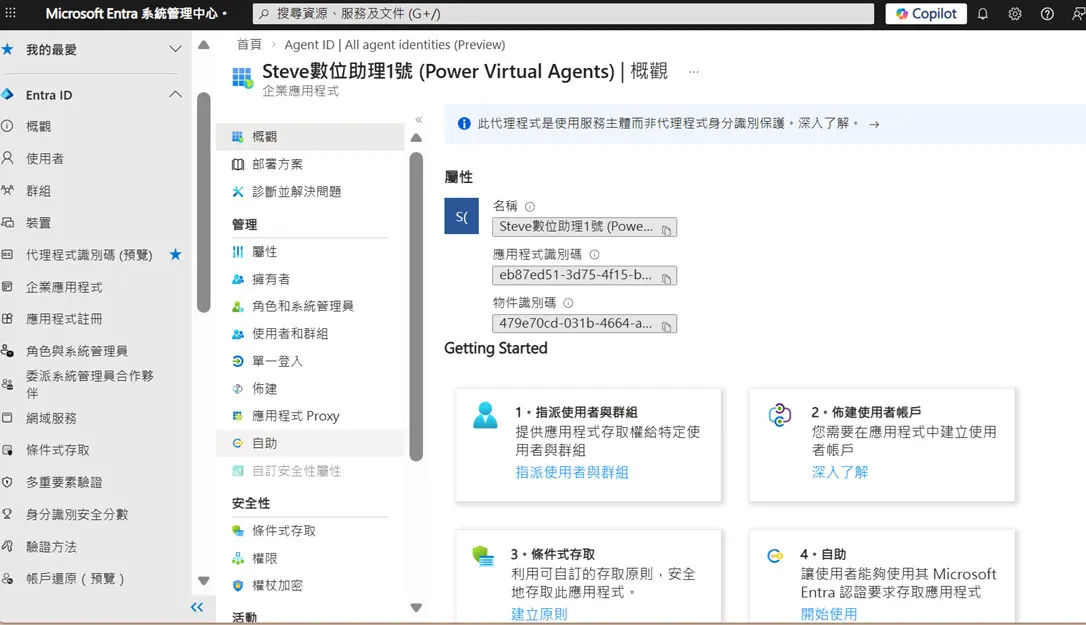Open 帳戶還原 (預覽) in the sidebar
Viewport: 1086px width, 625px height.
[75, 579]
